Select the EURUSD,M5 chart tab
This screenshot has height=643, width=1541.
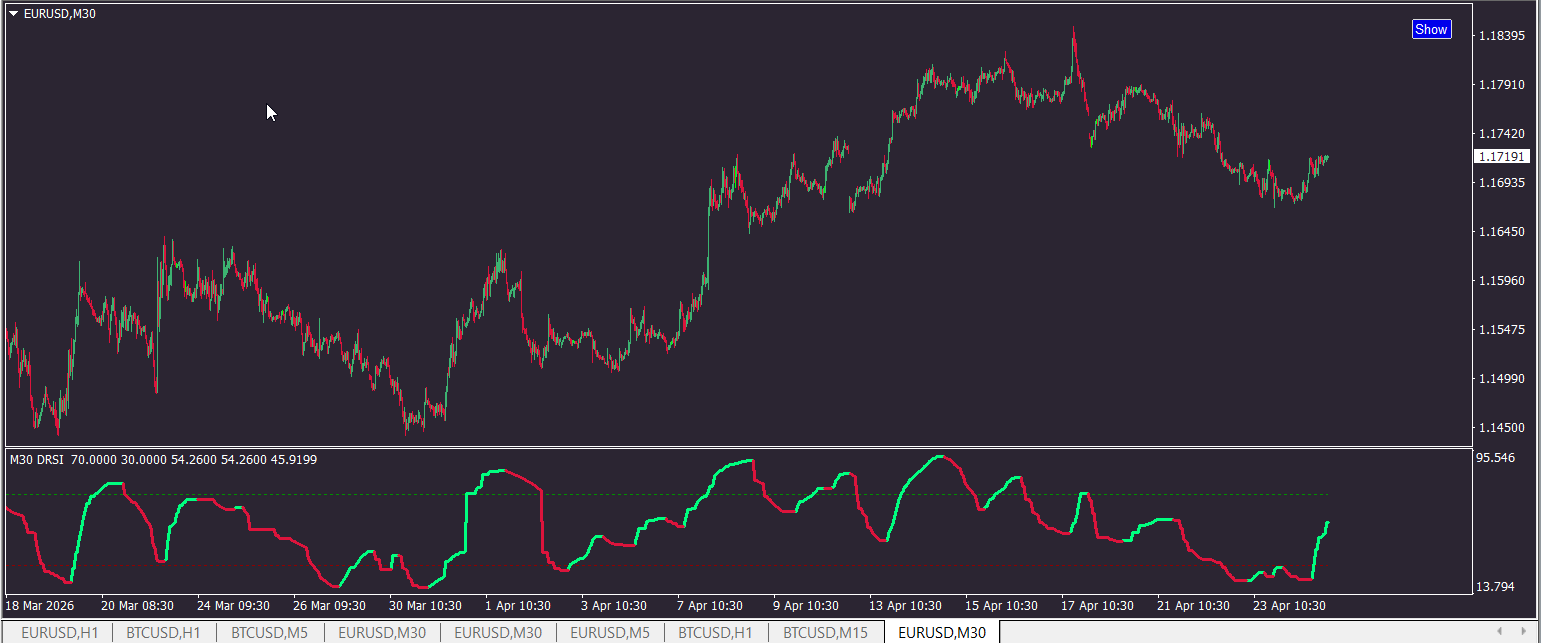click(x=610, y=632)
